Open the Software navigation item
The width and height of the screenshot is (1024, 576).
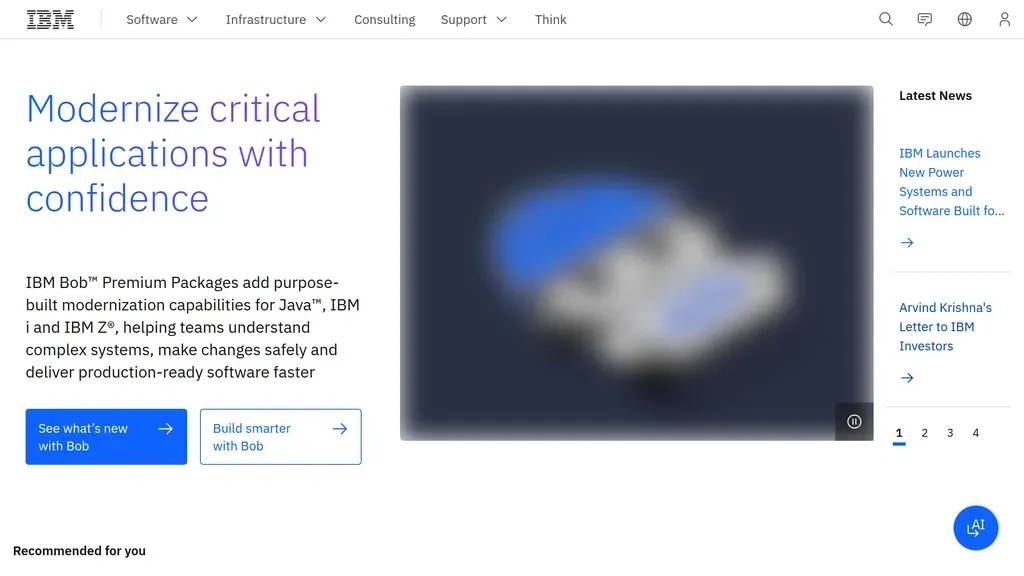152,20
